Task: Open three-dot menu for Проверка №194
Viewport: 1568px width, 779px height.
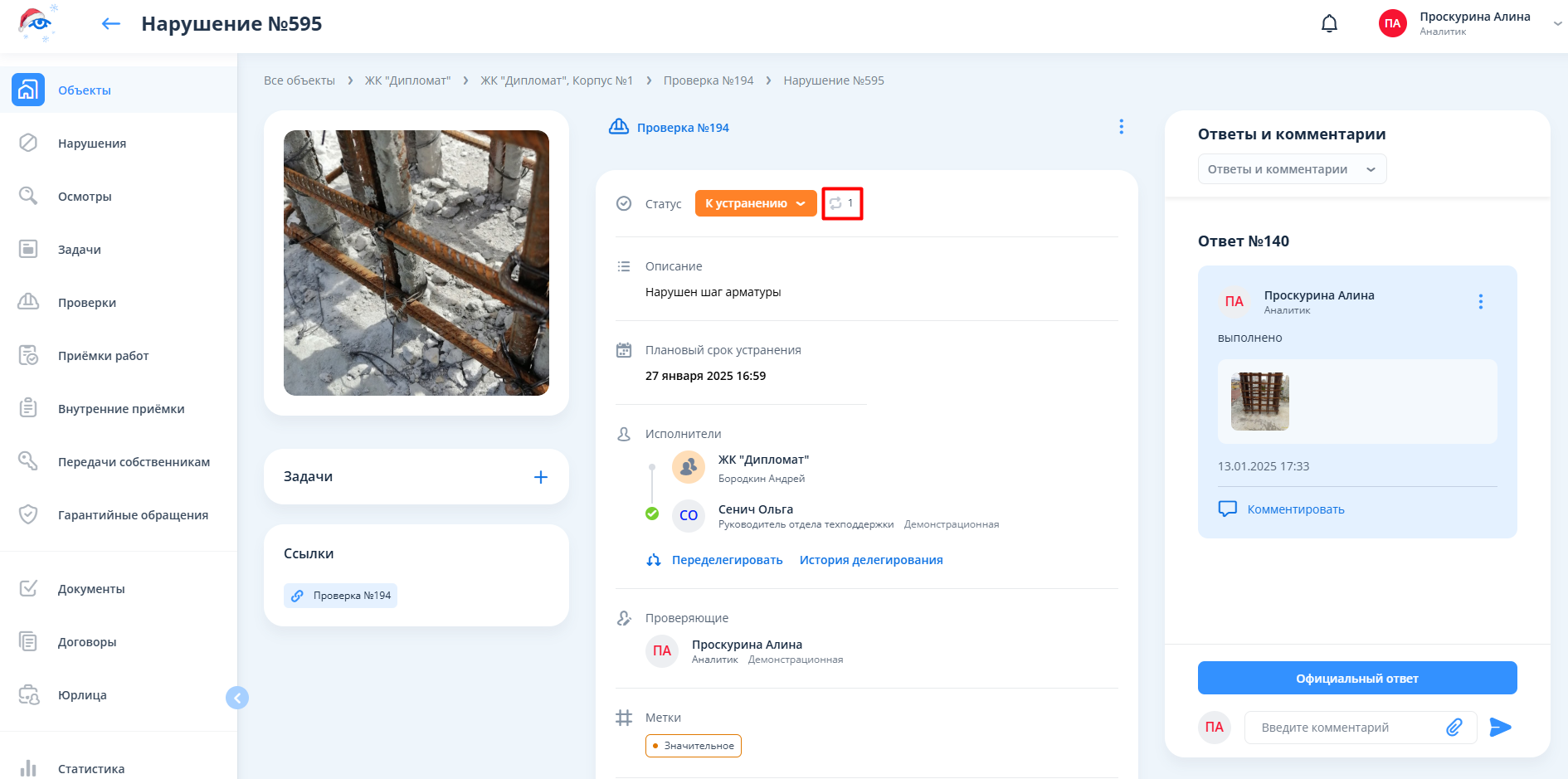Action: (x=1121, y=127)
